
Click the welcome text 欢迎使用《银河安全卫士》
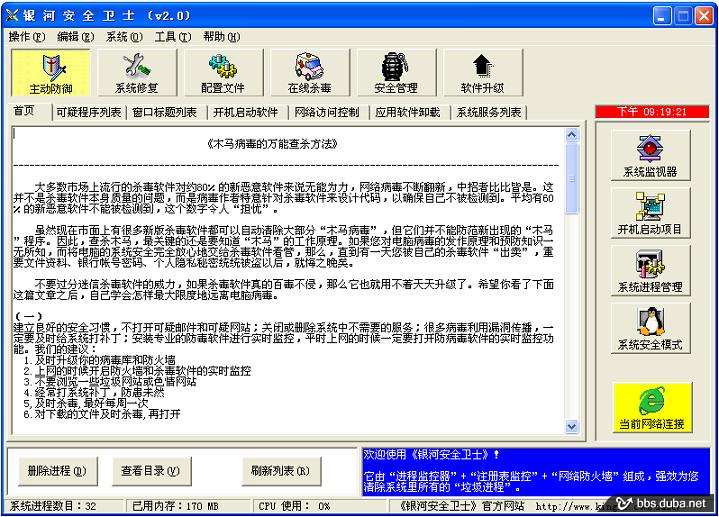(x=431, y=455)
